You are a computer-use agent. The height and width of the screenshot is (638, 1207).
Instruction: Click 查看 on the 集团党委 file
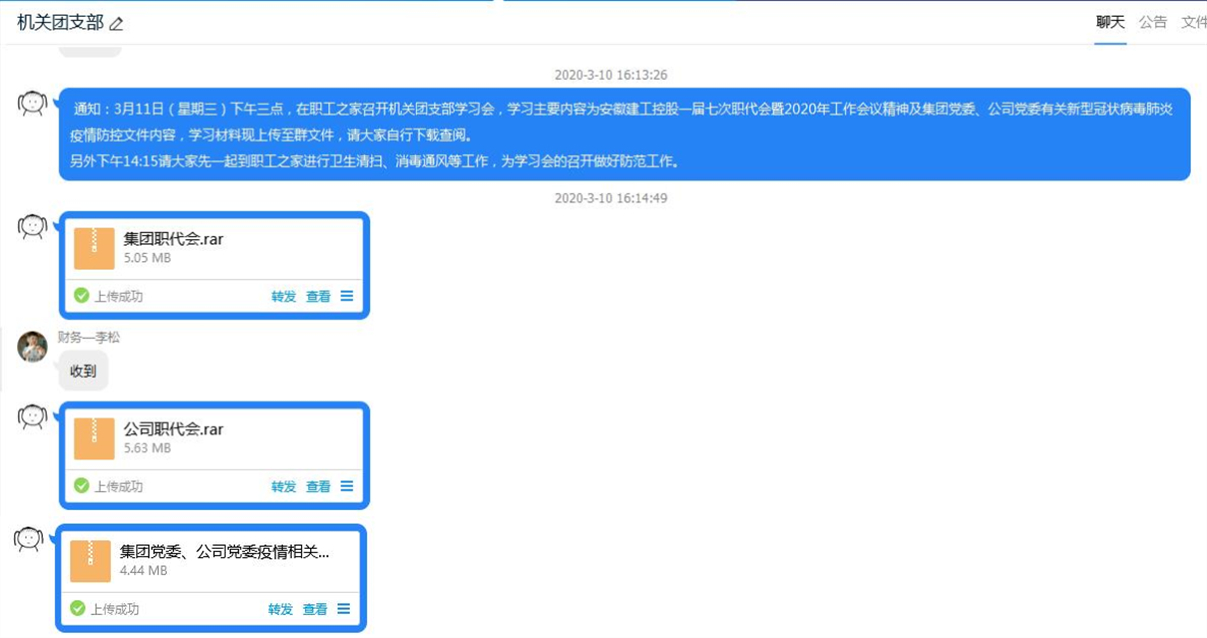pyautogui.click(x=314, y=609)
